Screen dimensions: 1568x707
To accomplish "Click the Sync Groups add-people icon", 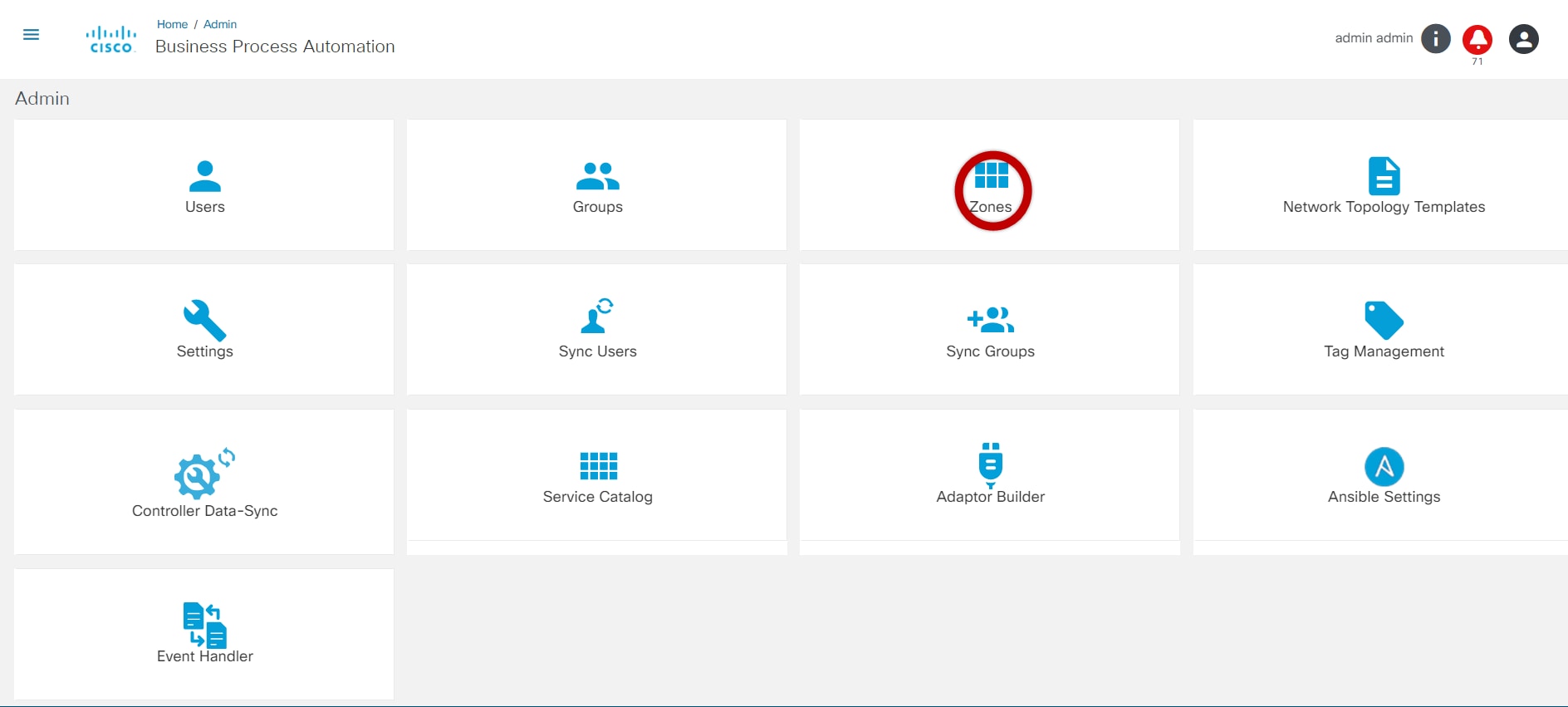I will (991, 320).
